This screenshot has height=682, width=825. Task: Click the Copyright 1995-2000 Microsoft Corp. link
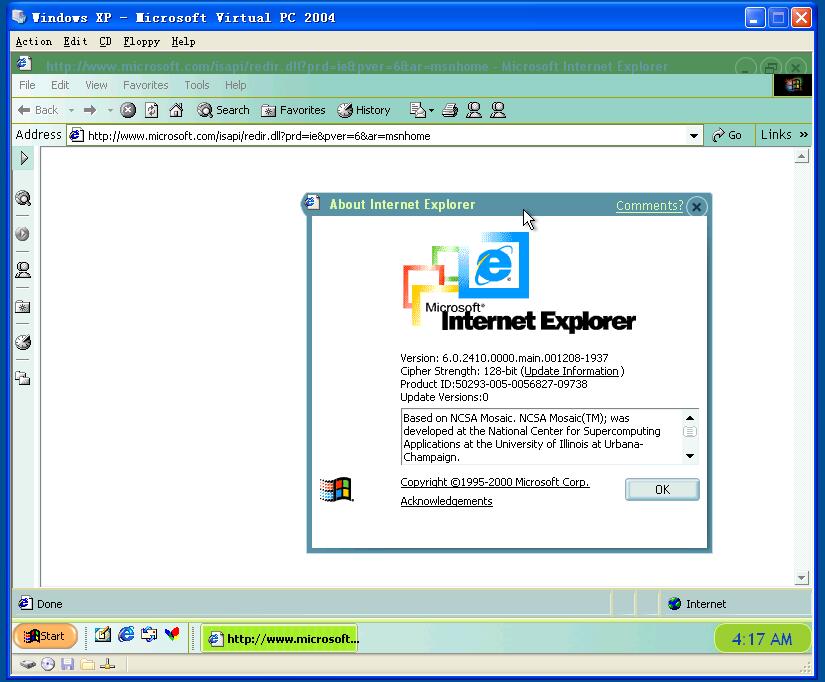coord(495,482)
